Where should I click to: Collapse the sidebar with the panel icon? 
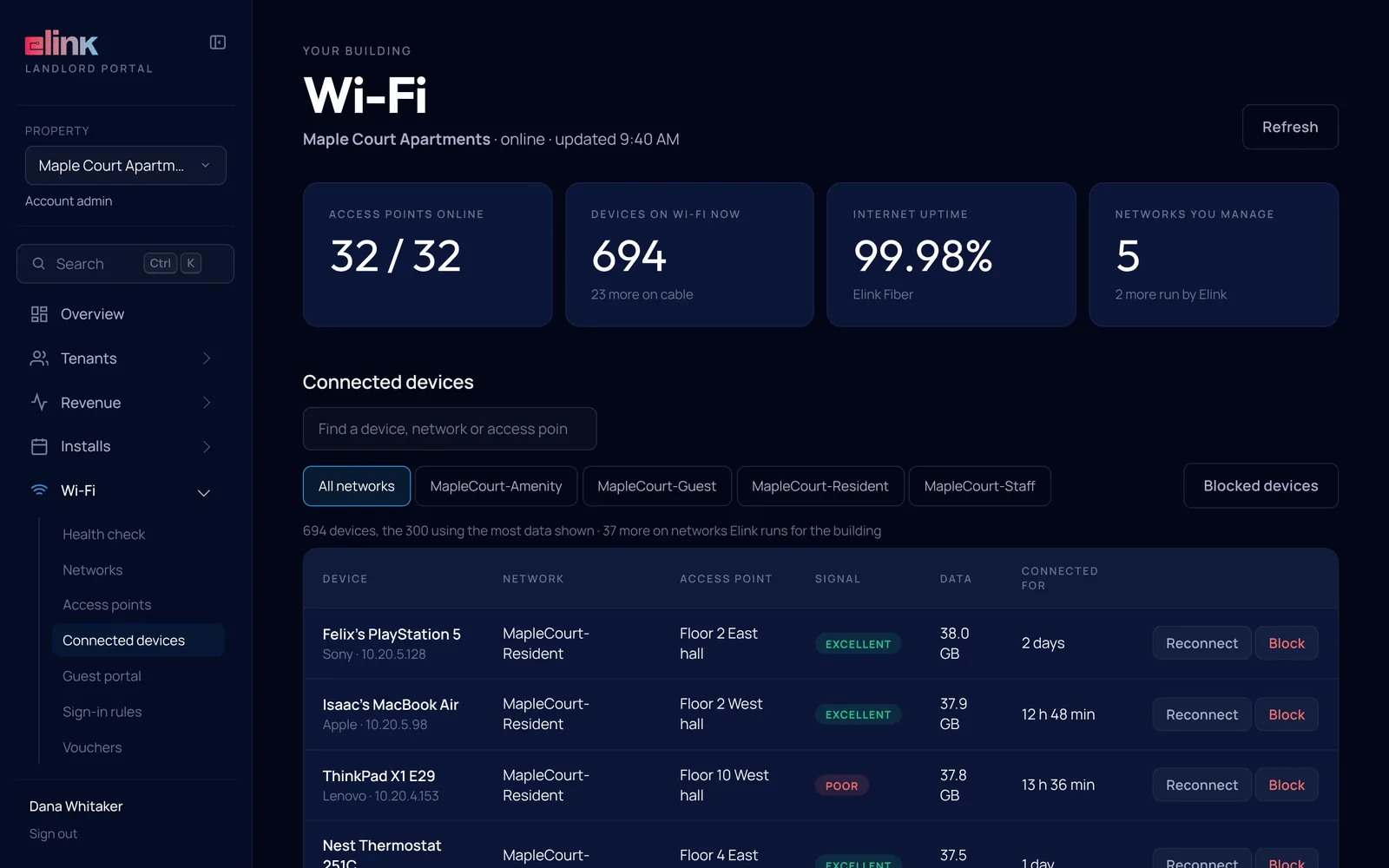click(x=218, y=43)
